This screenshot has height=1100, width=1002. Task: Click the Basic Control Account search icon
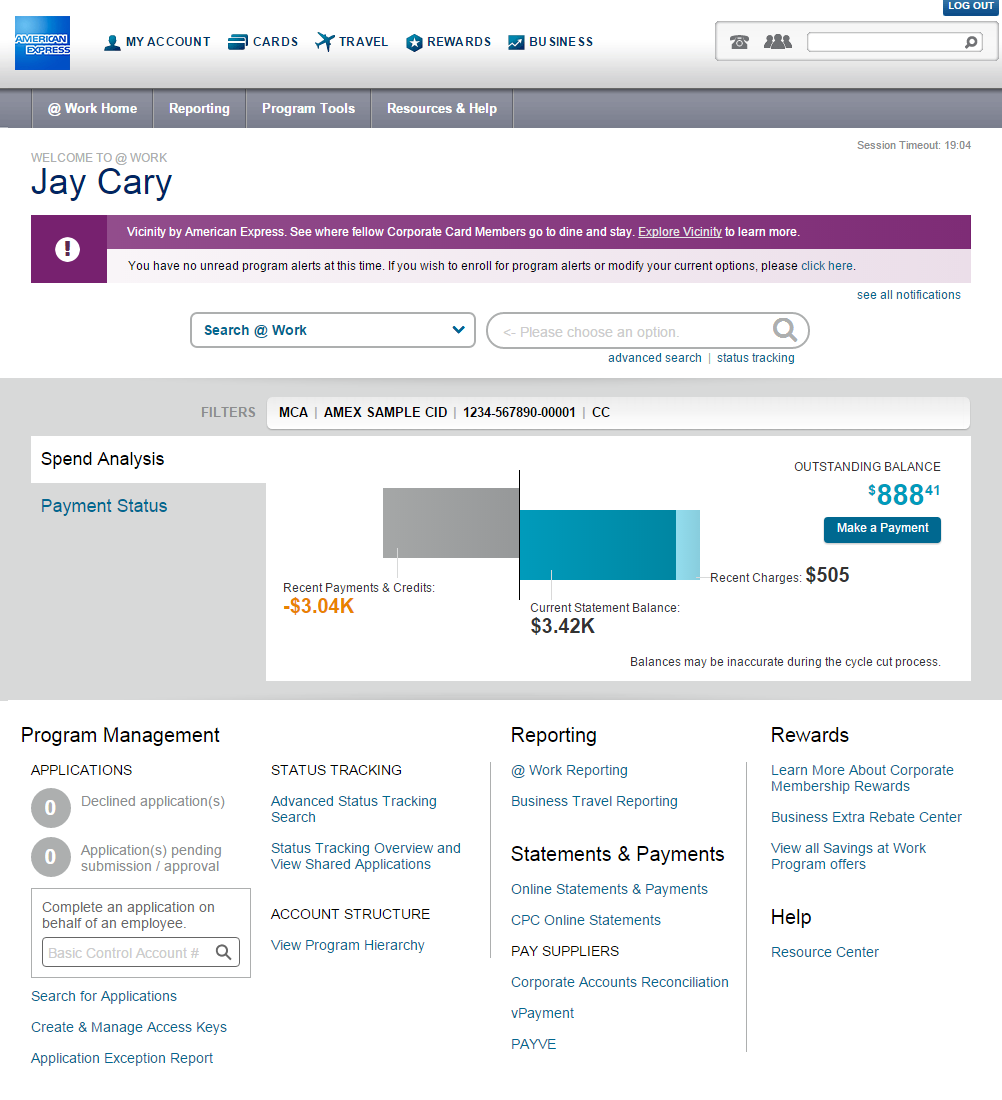point(224,952)
